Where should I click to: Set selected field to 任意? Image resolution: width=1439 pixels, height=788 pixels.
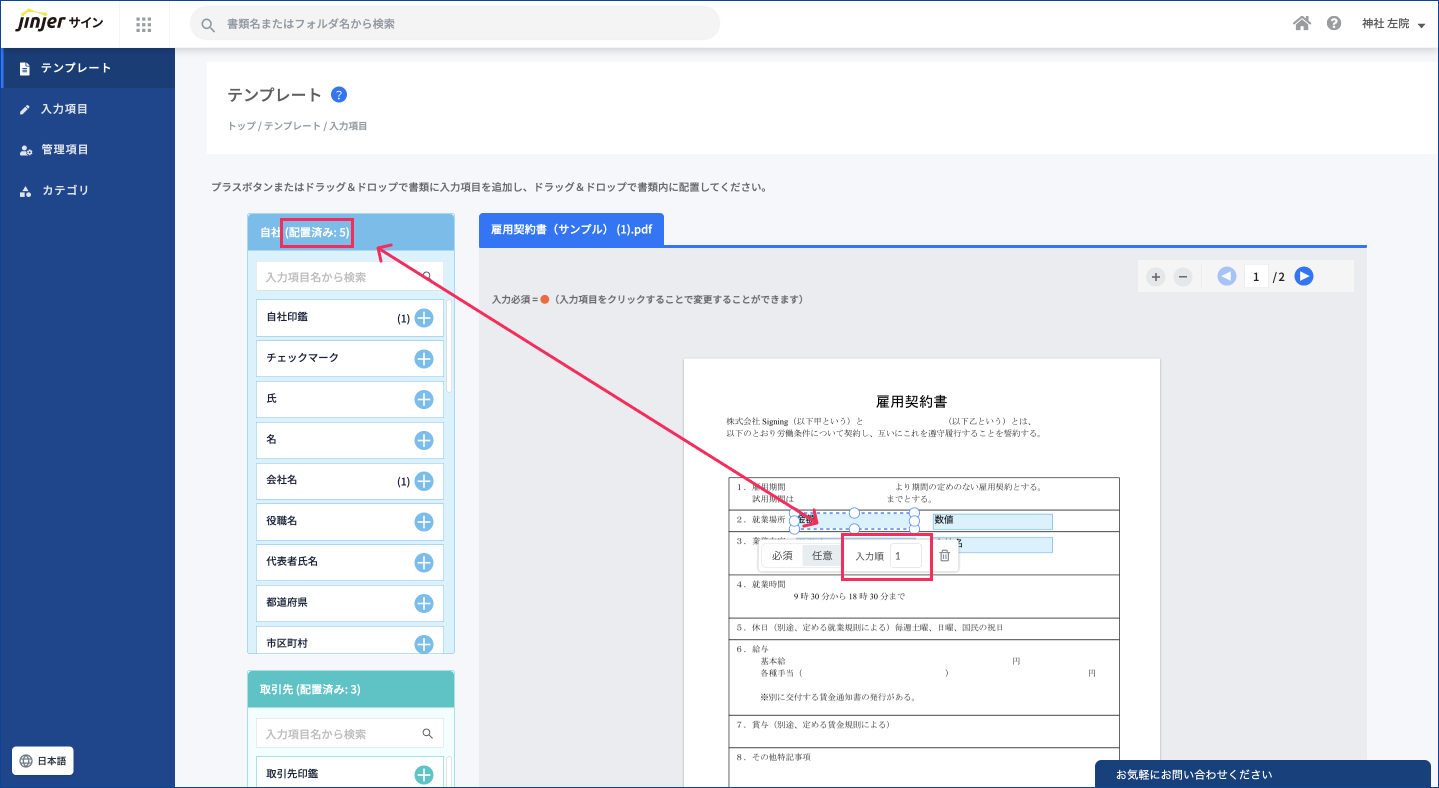[x=822, y=556]
